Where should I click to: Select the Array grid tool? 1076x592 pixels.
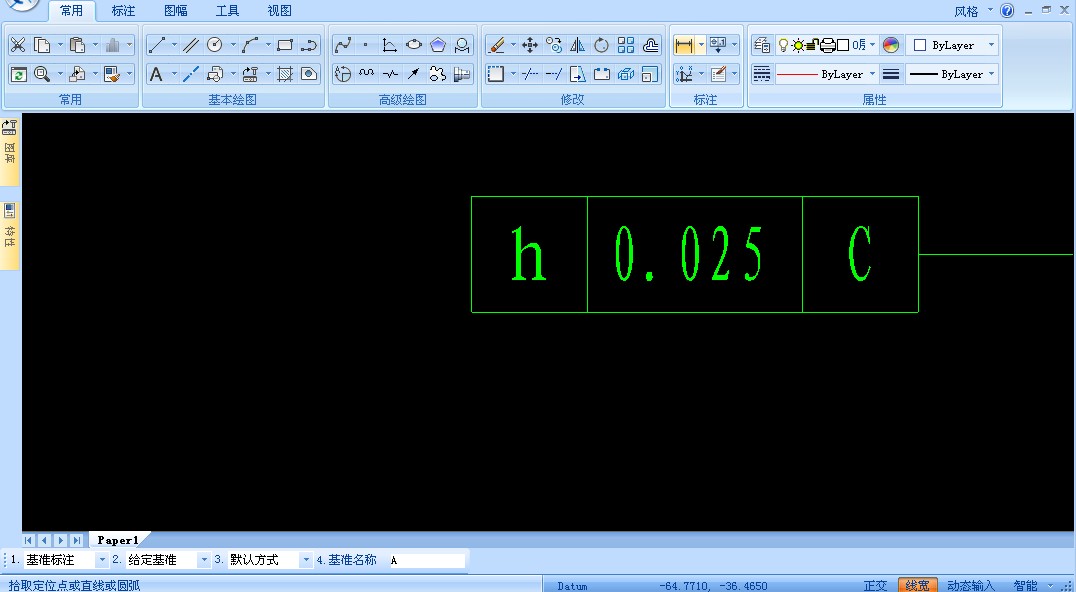[x=626, y=45]
